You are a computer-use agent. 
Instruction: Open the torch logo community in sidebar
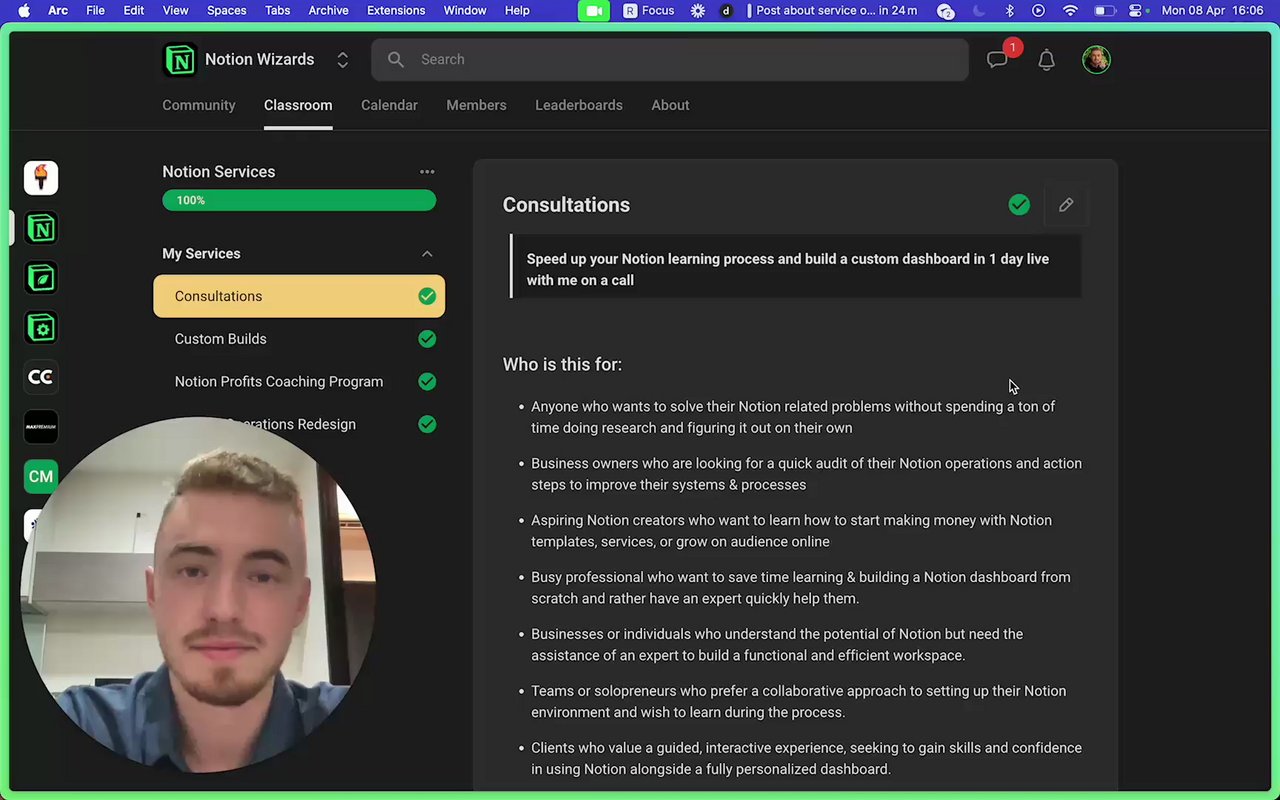41,178
